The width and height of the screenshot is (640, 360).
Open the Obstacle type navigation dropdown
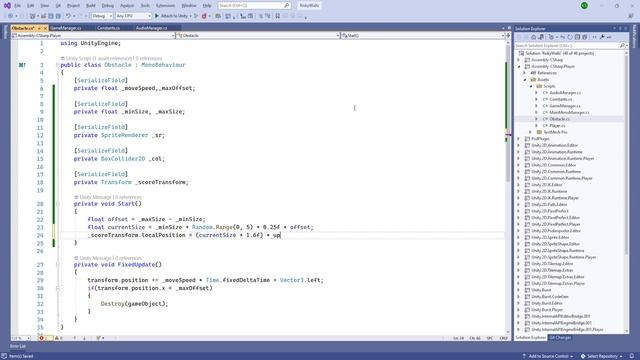[x=258, y=36]
